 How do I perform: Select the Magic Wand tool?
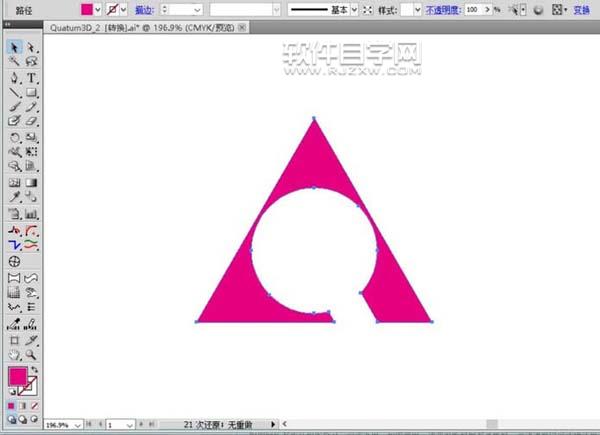(14, 61)
